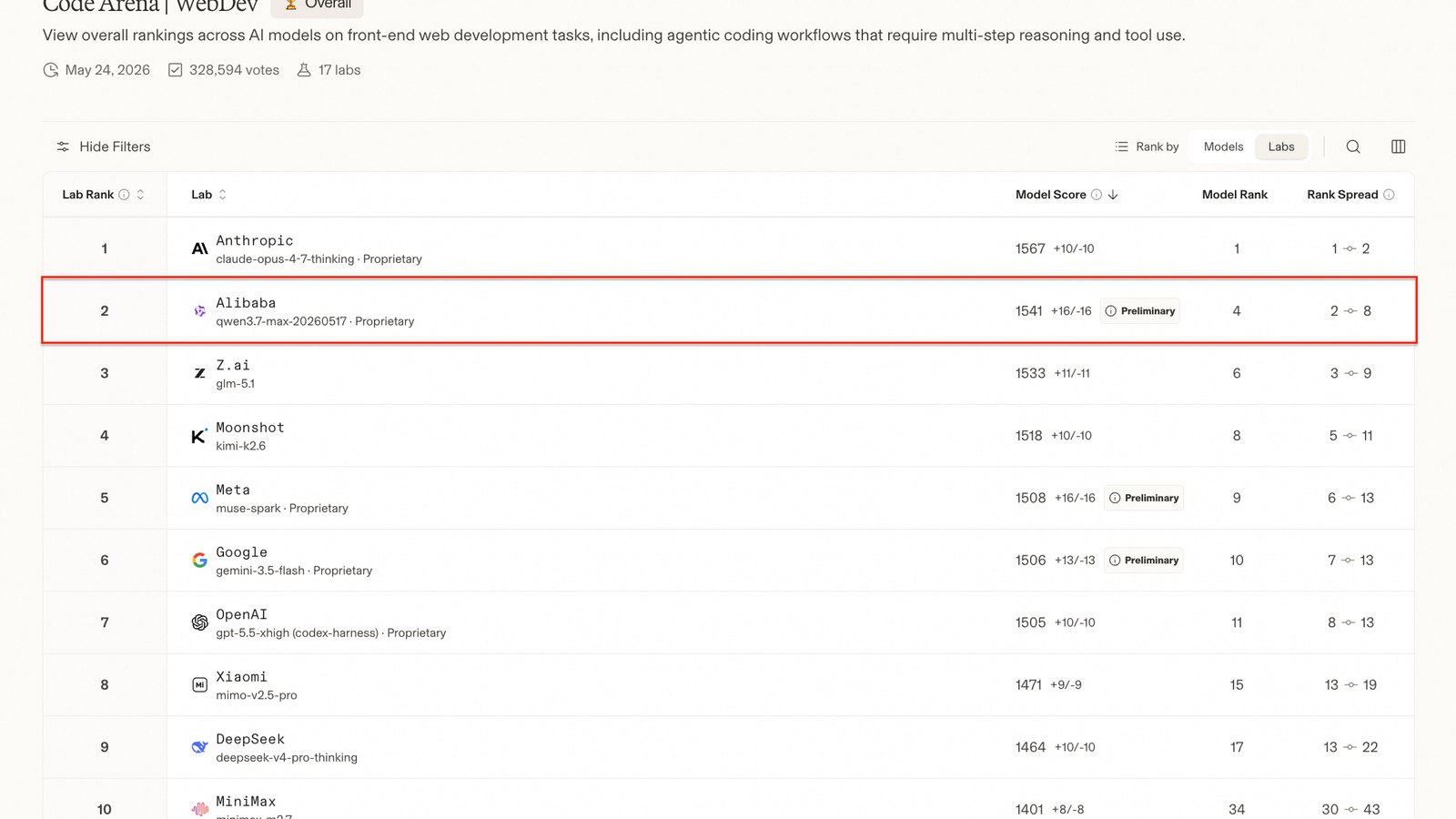
Task: Select the deepseek-v4-pro-thinking model text
Action: click(287, 758)
